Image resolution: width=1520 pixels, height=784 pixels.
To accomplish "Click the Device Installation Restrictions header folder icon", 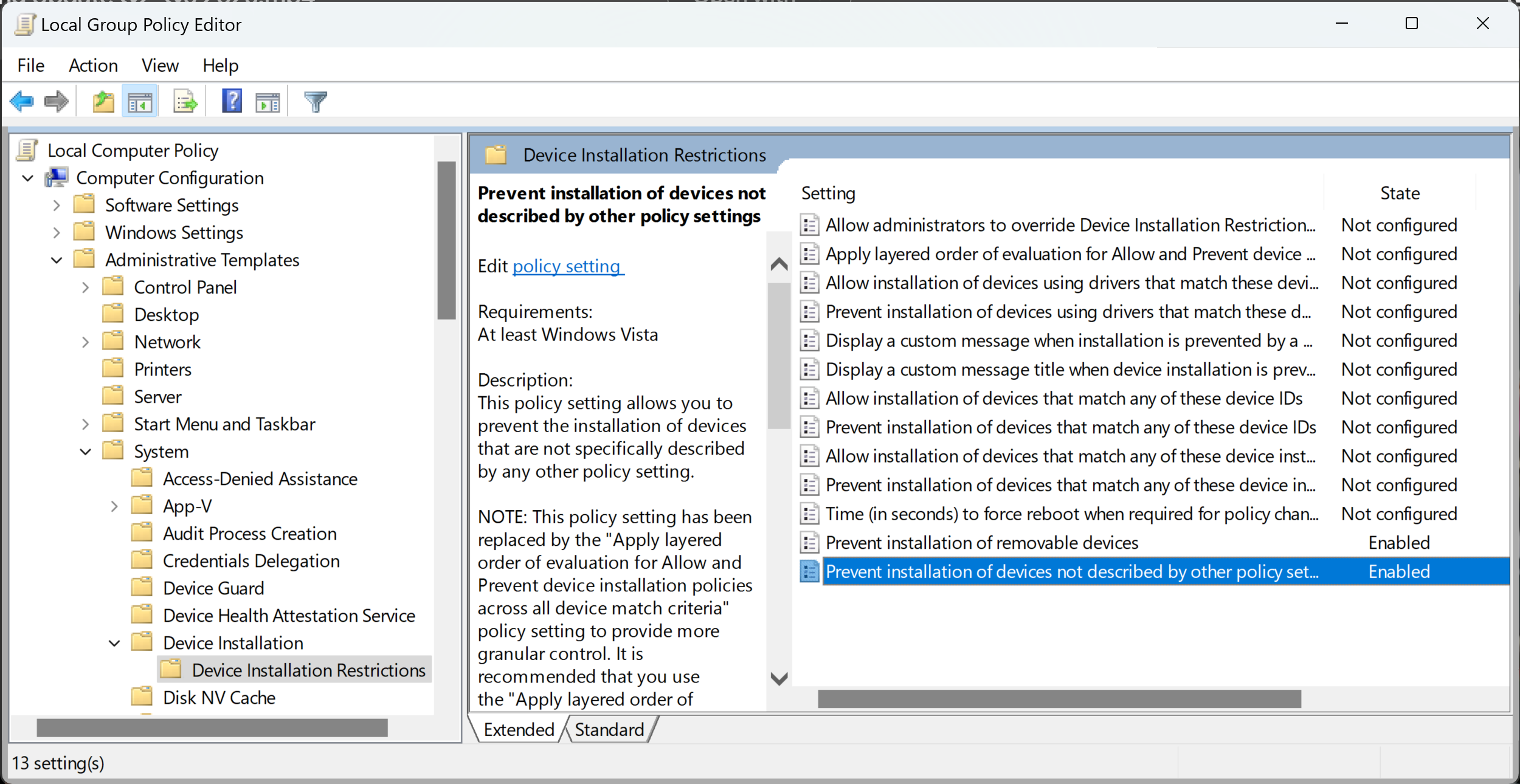I will pos(496,155).
